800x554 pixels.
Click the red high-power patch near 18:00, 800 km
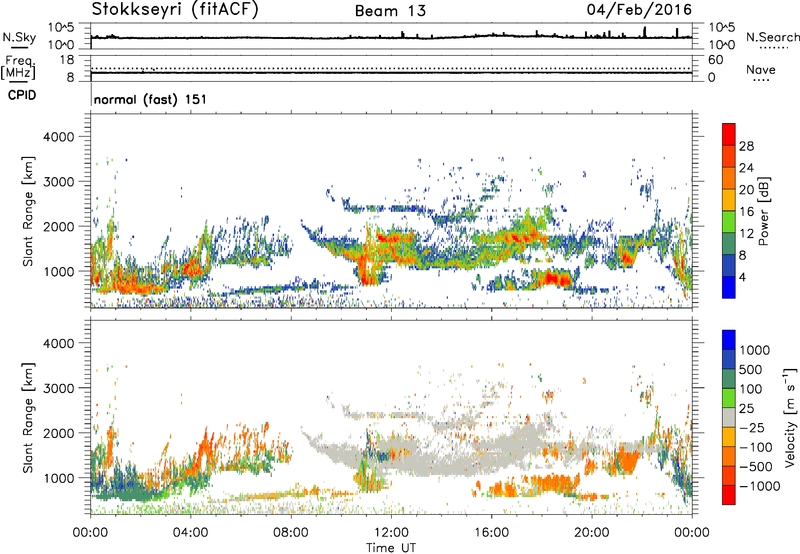555,279
